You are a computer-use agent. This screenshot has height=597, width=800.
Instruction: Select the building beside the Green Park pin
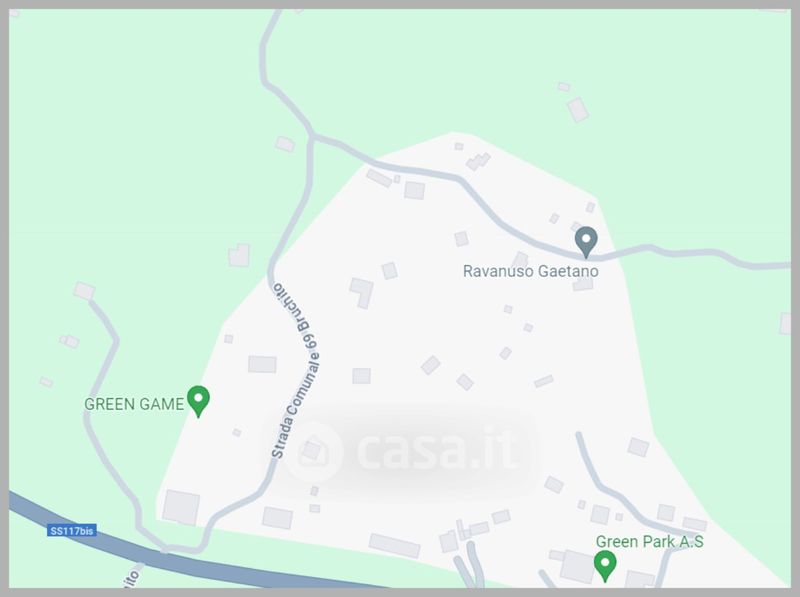pyautogui.click(x=577, y=566)
